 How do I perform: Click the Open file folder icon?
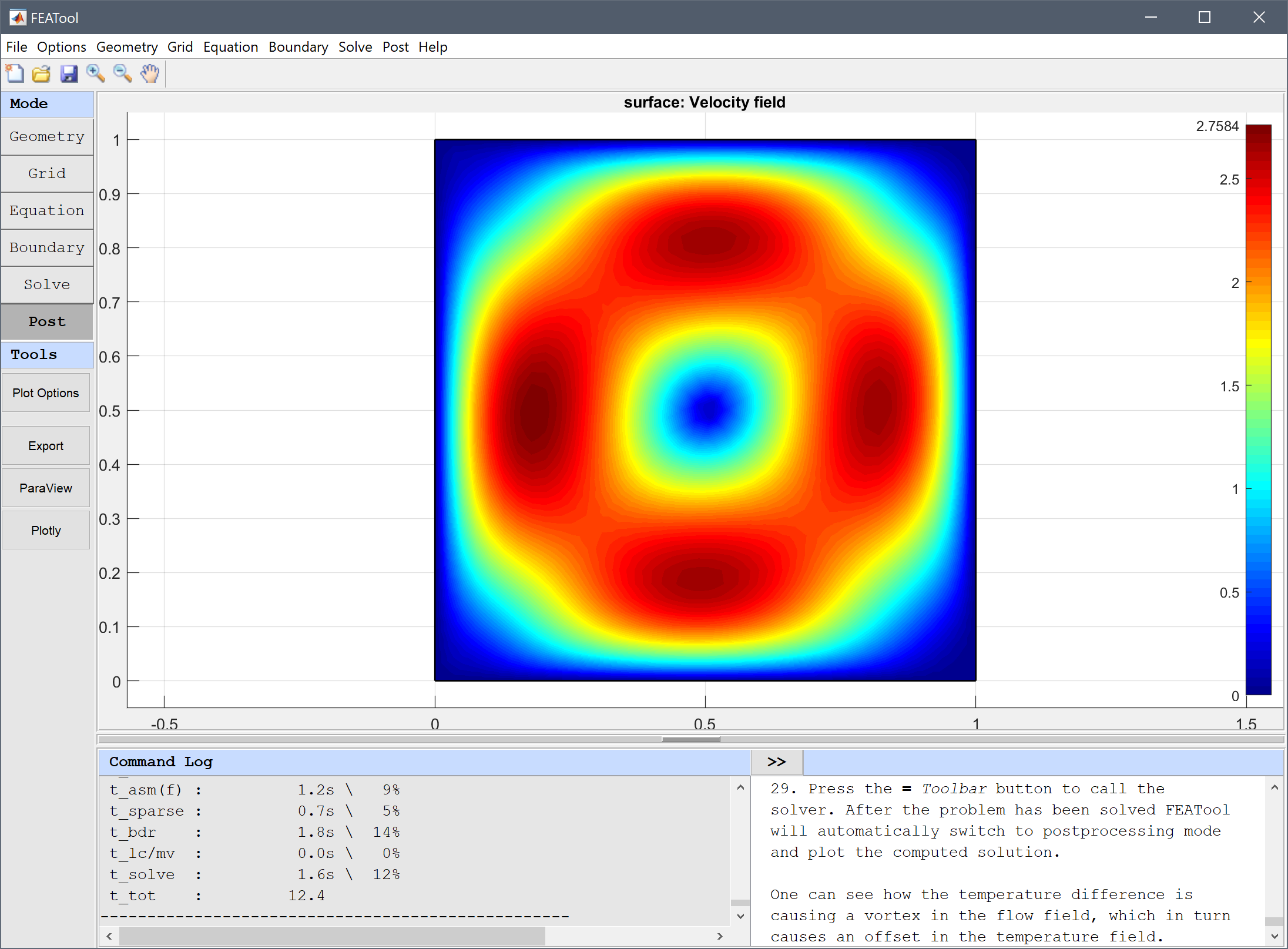click(41, 74)
